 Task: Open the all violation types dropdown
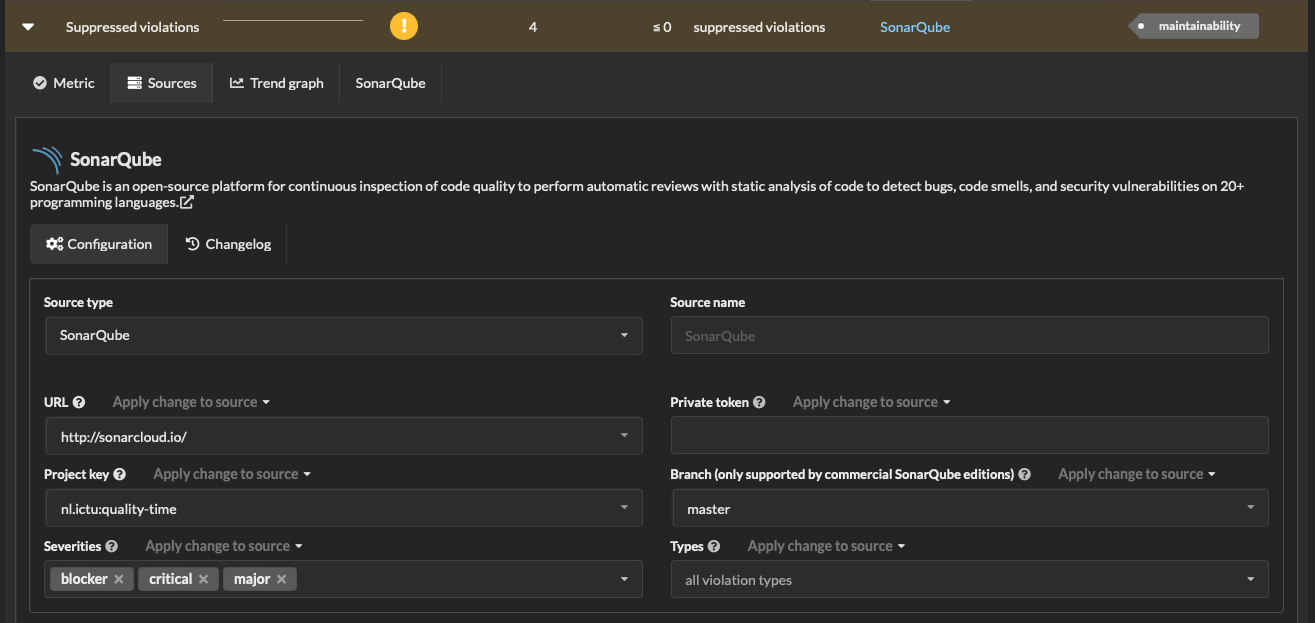(969, 579)
